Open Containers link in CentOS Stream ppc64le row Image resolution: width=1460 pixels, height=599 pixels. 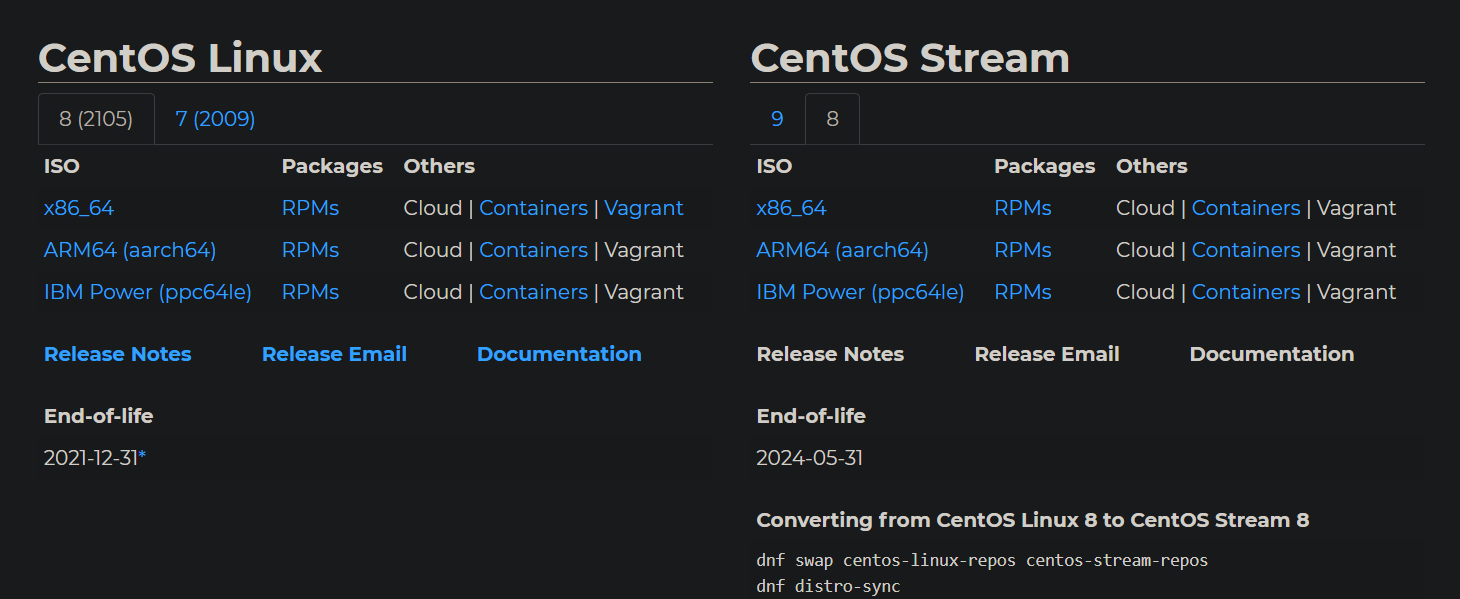(x=1246, y=292)
